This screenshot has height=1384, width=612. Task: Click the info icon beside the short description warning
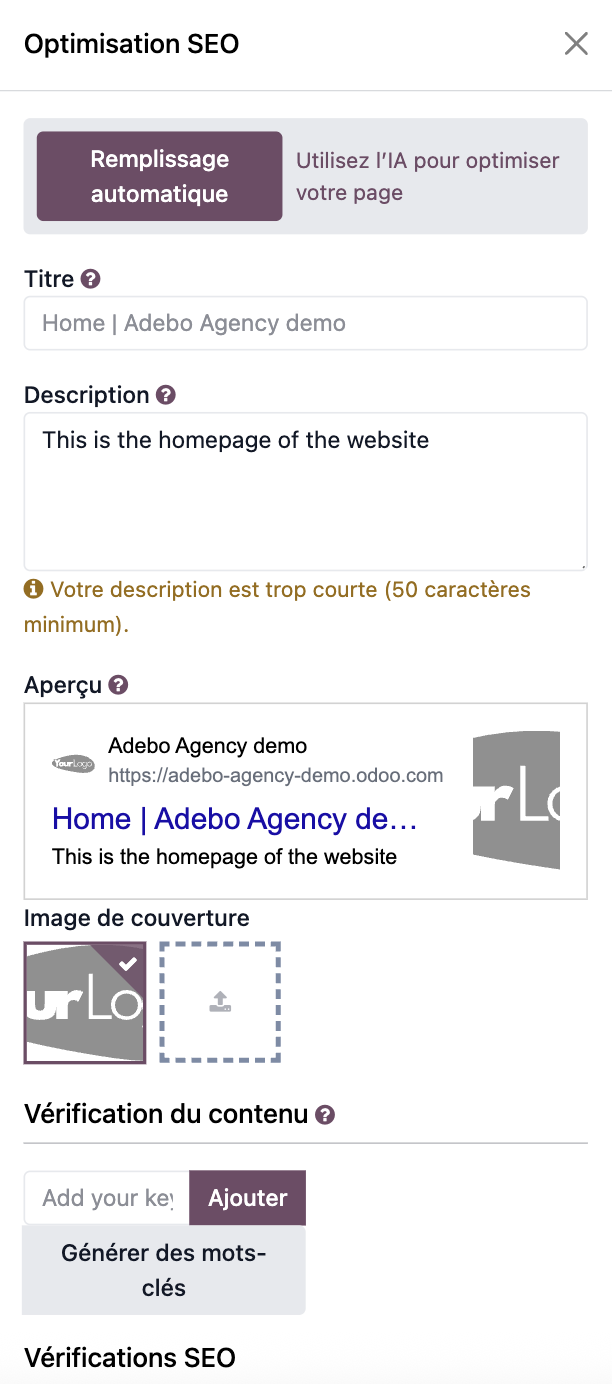click(34, 589)
